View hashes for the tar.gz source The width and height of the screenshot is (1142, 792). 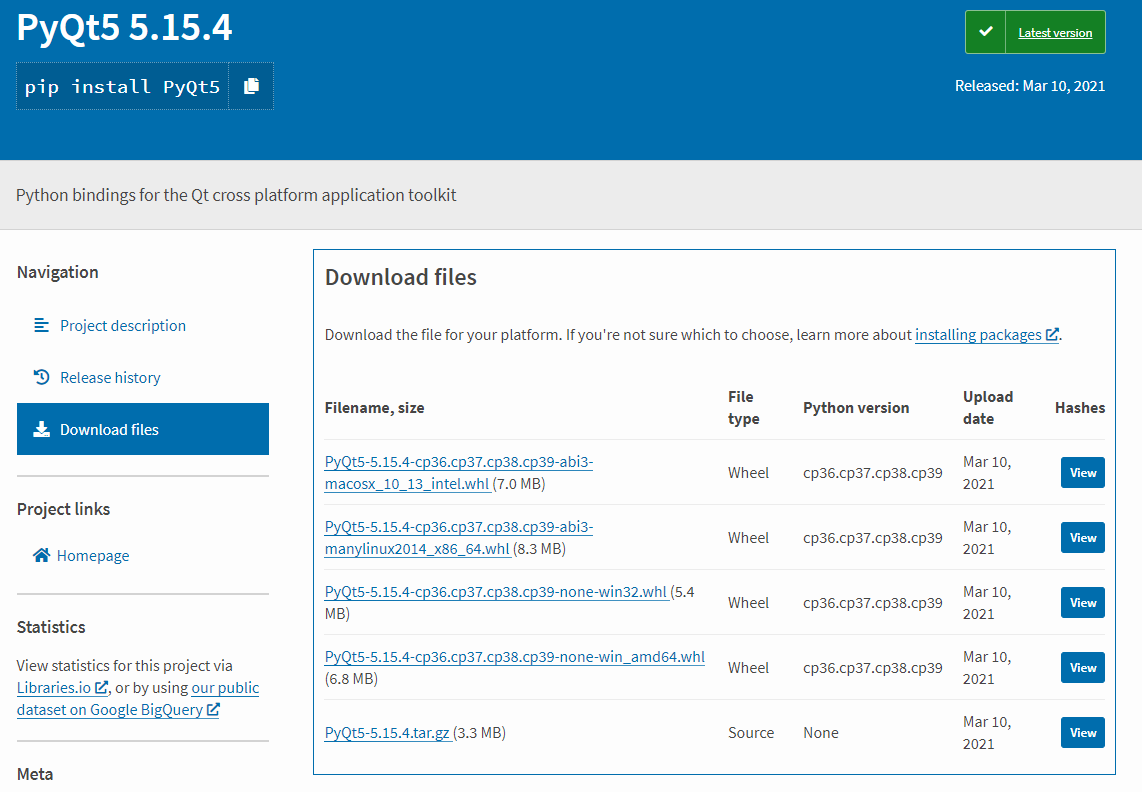[1082, 732]
